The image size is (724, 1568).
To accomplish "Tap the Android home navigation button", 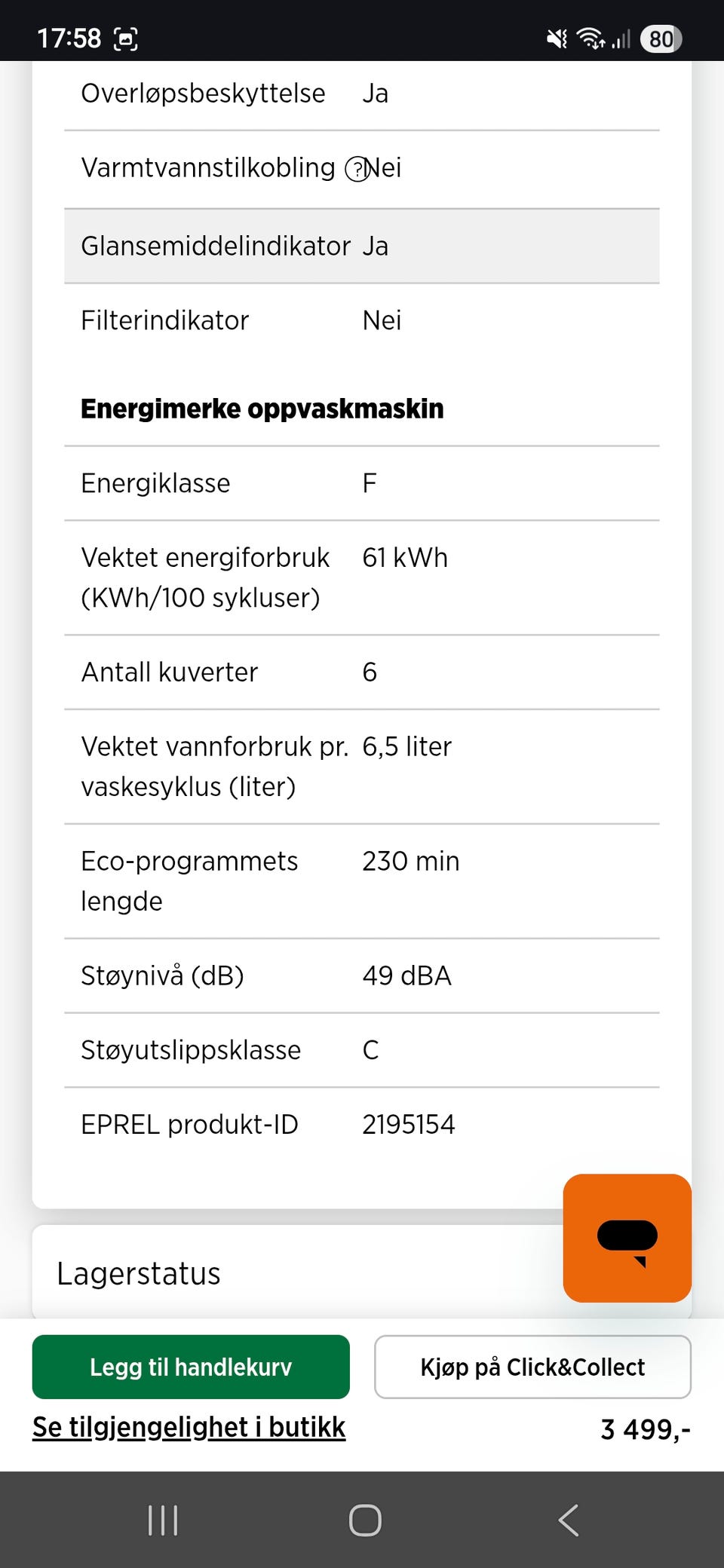I will click(365, 1520).
